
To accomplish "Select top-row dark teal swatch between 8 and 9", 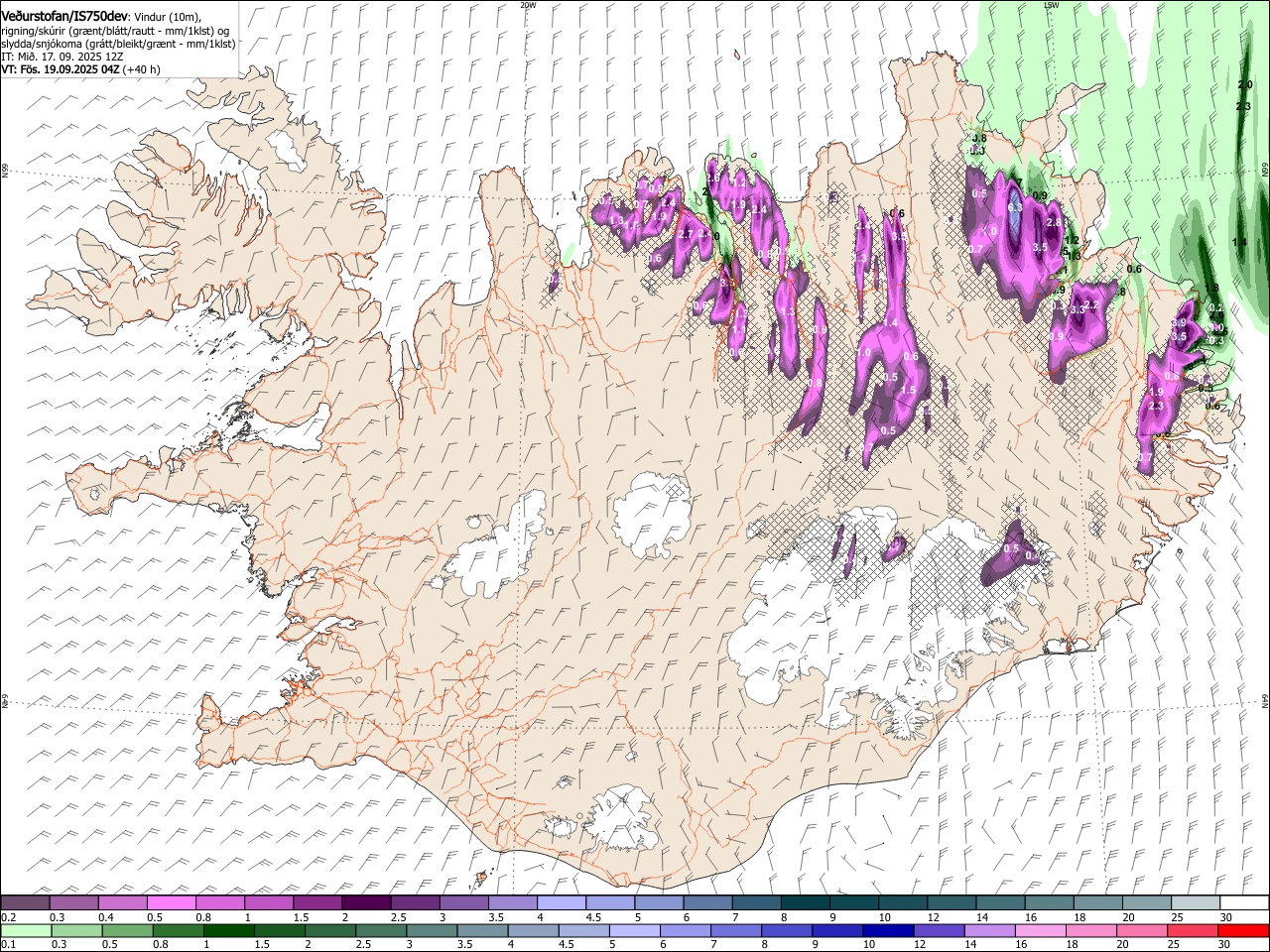I will (x=806, y=902).
